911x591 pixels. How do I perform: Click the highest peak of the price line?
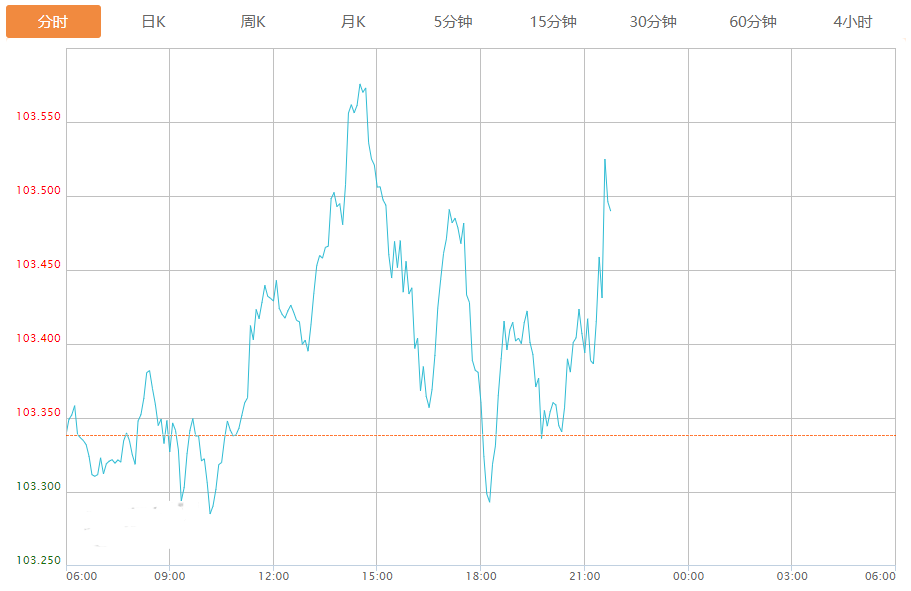pyautogui.click(x=360, y=85)
